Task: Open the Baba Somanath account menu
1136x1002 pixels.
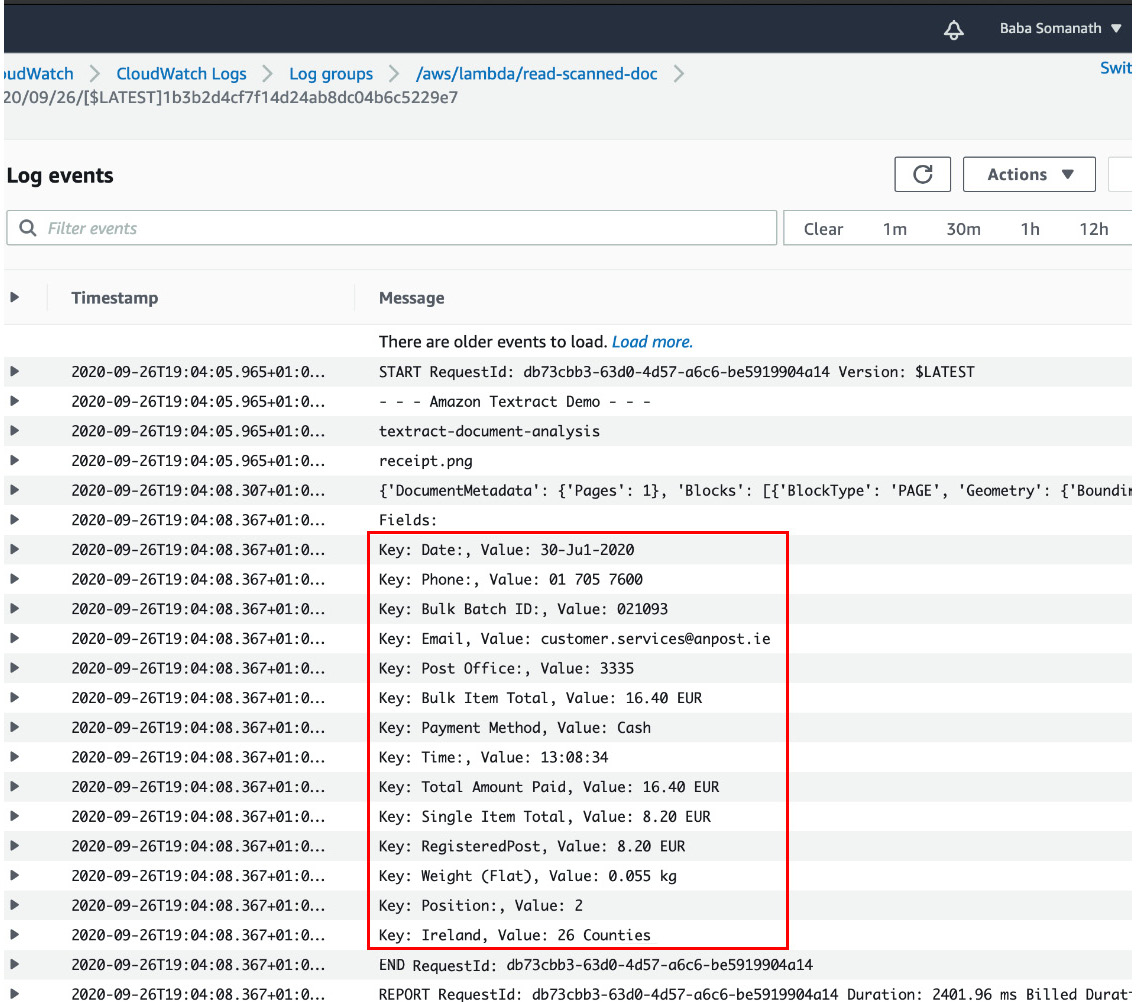Action: (1060, 28)
